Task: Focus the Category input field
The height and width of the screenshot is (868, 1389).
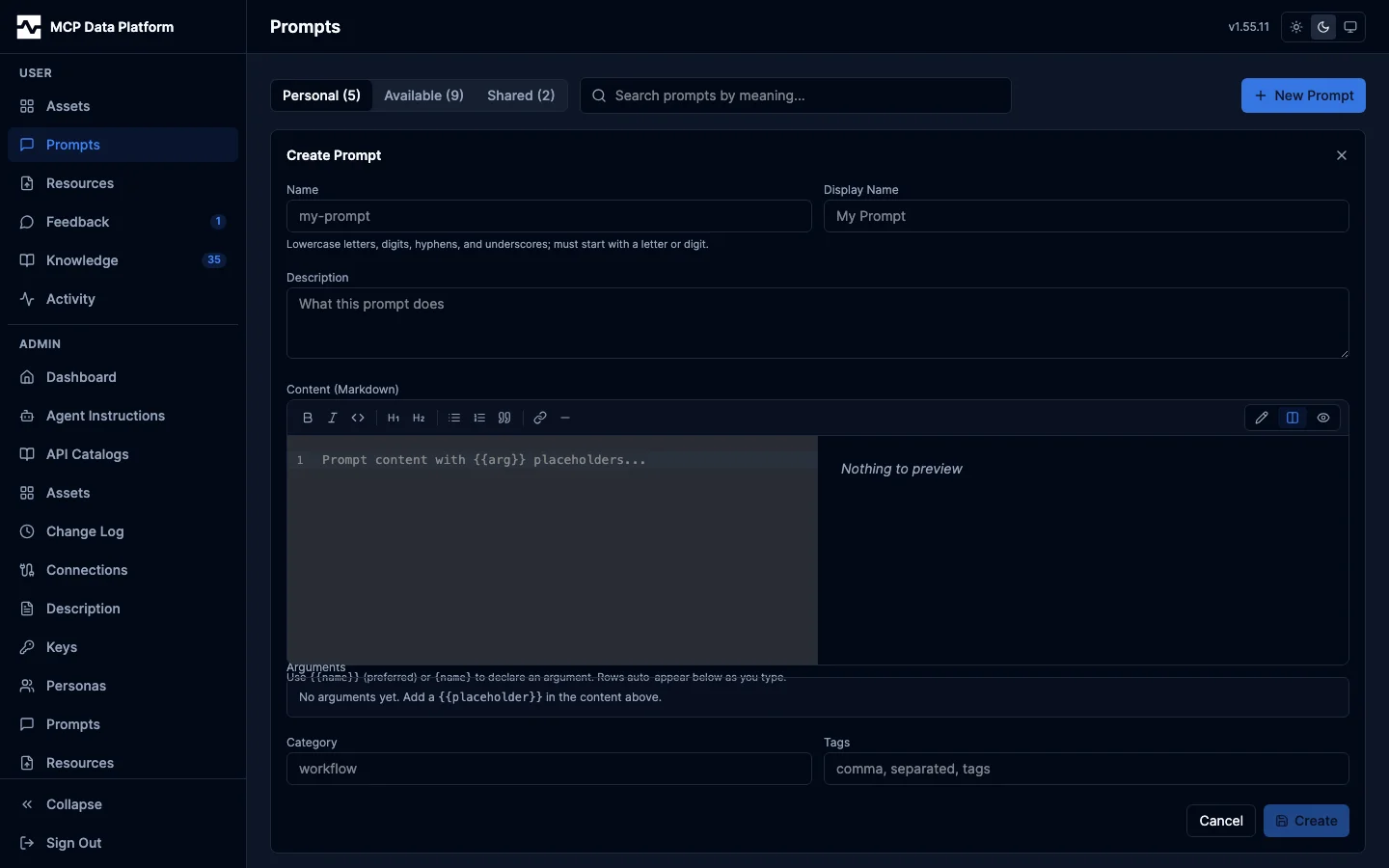Action: point(549,769)
